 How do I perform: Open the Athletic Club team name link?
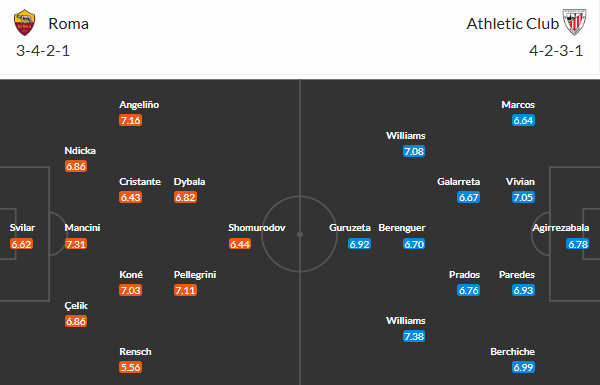pyautogui.click(x=512, y=24)
